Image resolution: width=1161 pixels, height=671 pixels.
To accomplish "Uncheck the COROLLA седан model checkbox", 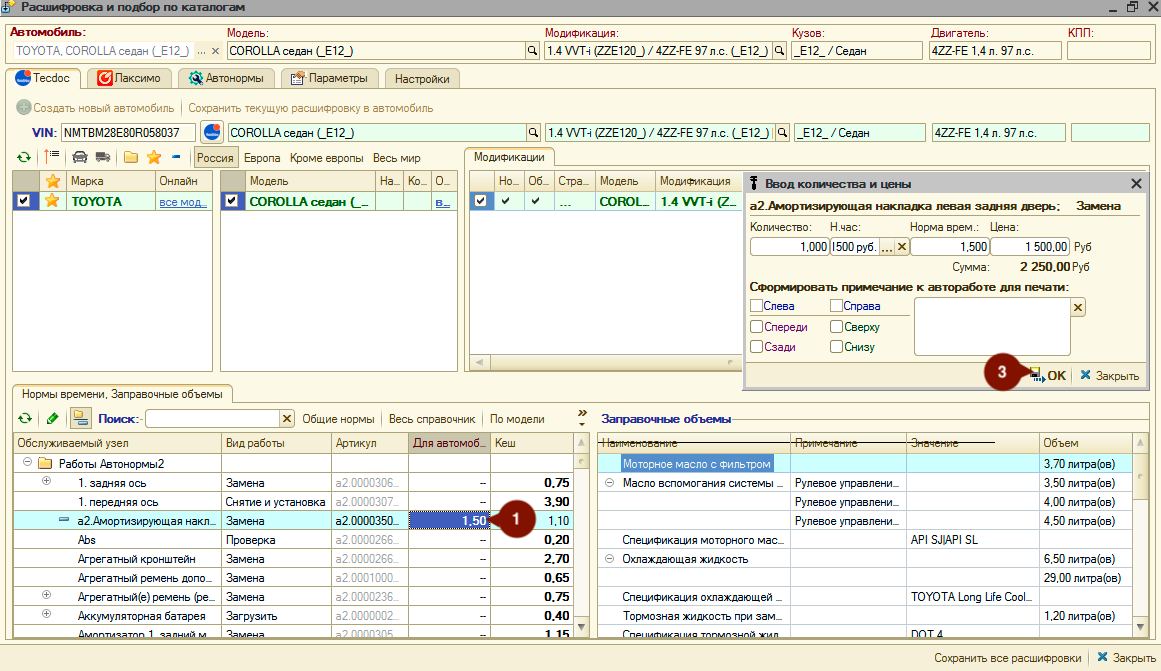I will tap(232, 201).
